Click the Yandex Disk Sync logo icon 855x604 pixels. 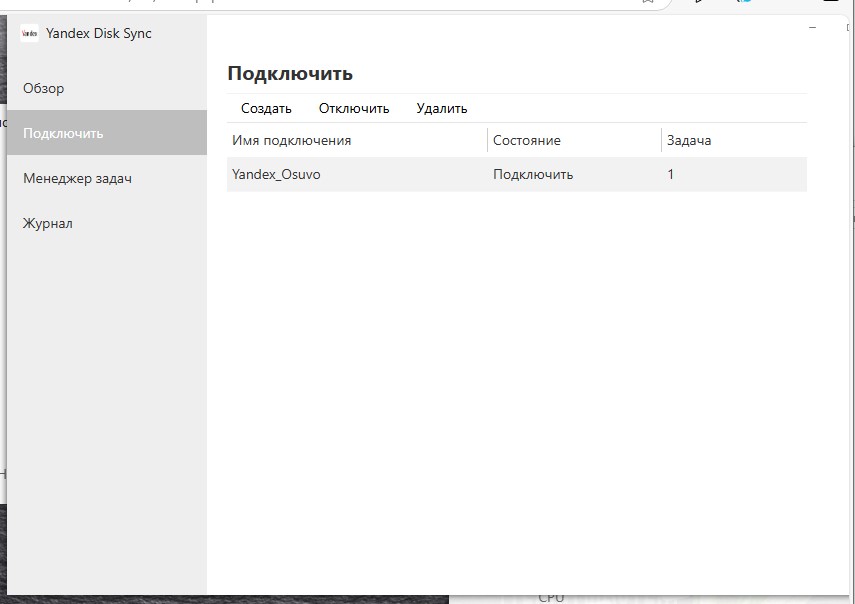point(29,33)
